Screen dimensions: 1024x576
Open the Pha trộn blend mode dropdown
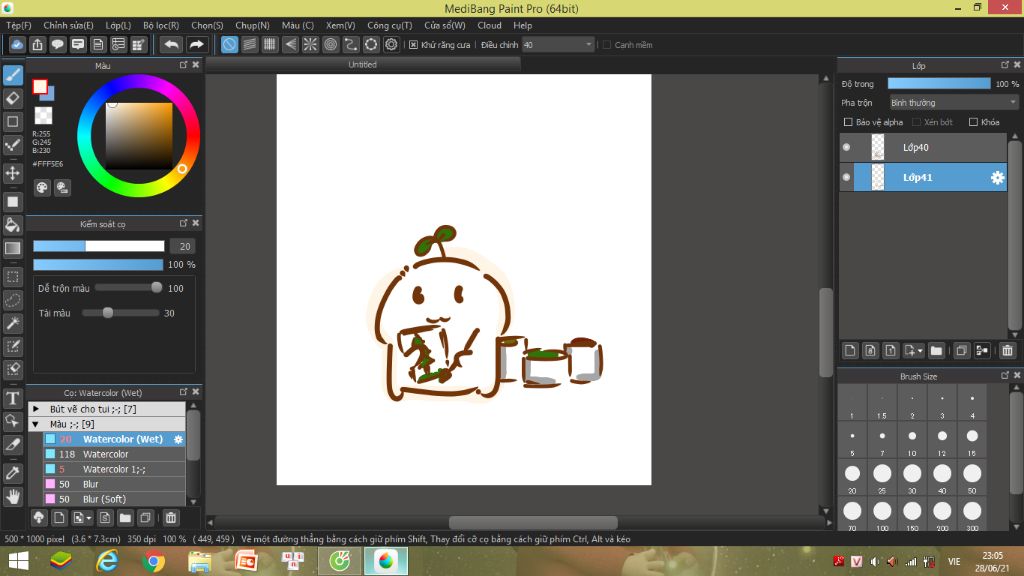click(x=953, y=103)
